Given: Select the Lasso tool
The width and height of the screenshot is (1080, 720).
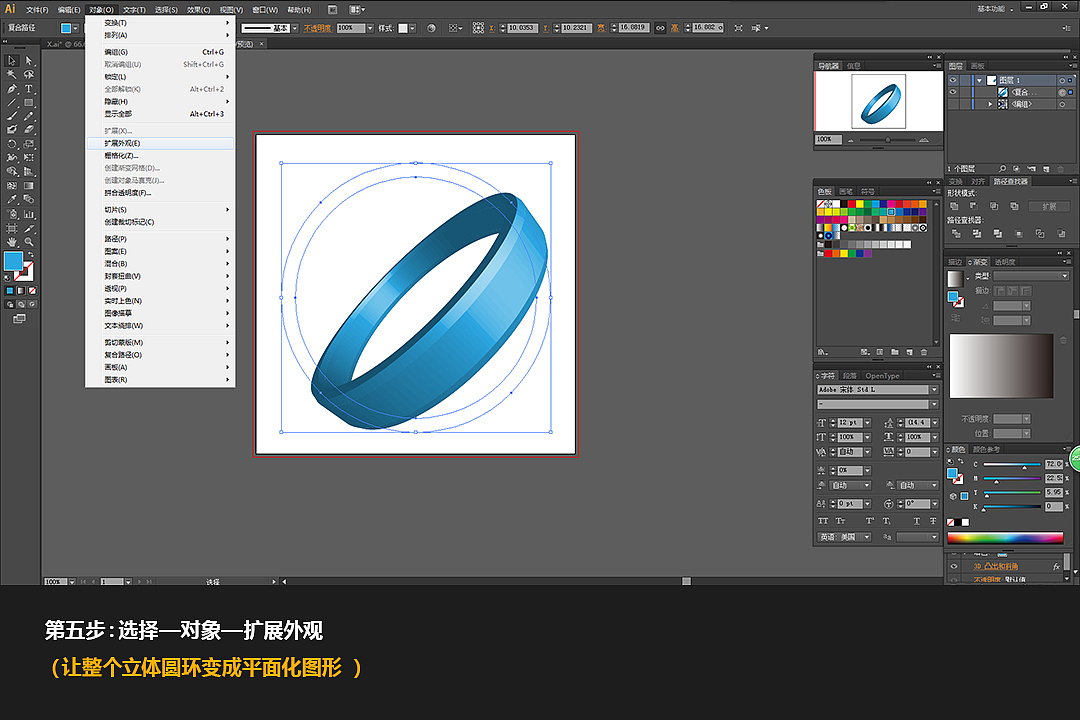Looking at the screenshot, I should 29,74.
